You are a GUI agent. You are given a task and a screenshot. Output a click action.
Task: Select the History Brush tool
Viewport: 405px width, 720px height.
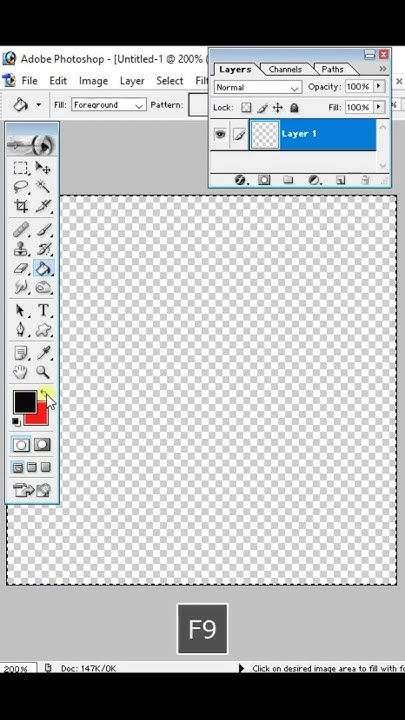[x=43, y=249]
